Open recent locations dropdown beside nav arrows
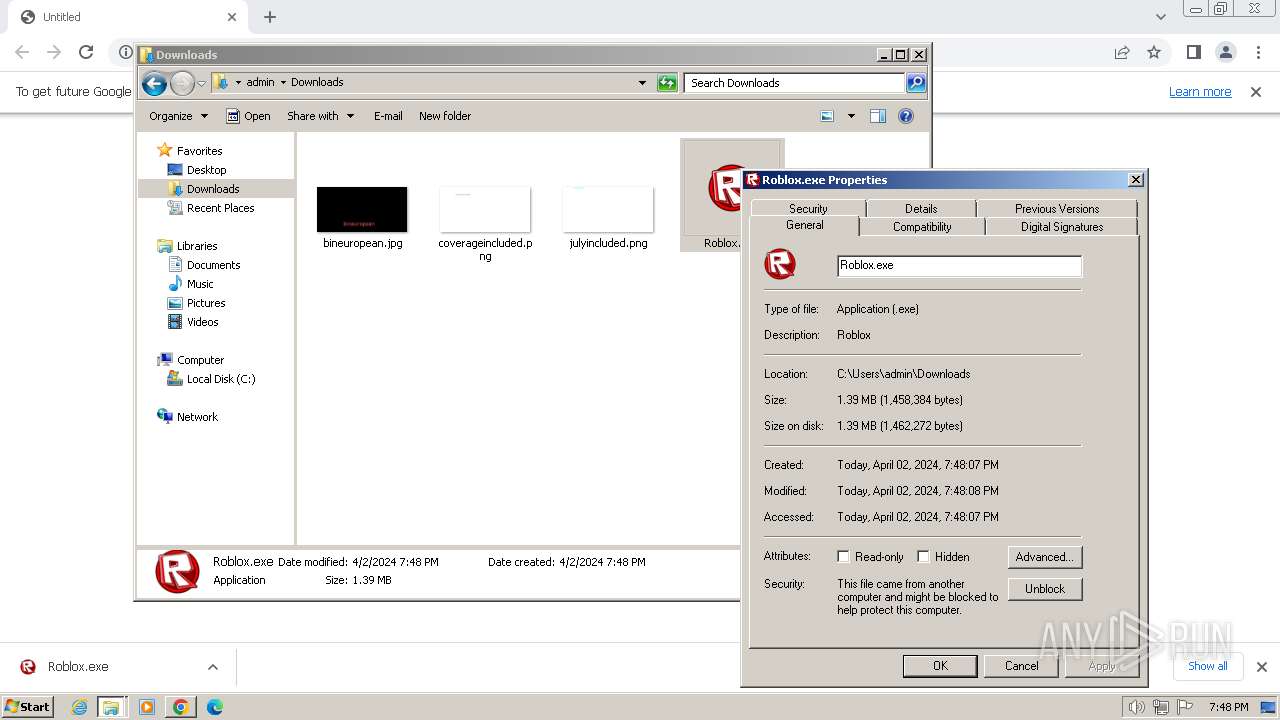Screen dimensions: 1280x720 click(x=201, y=83)
